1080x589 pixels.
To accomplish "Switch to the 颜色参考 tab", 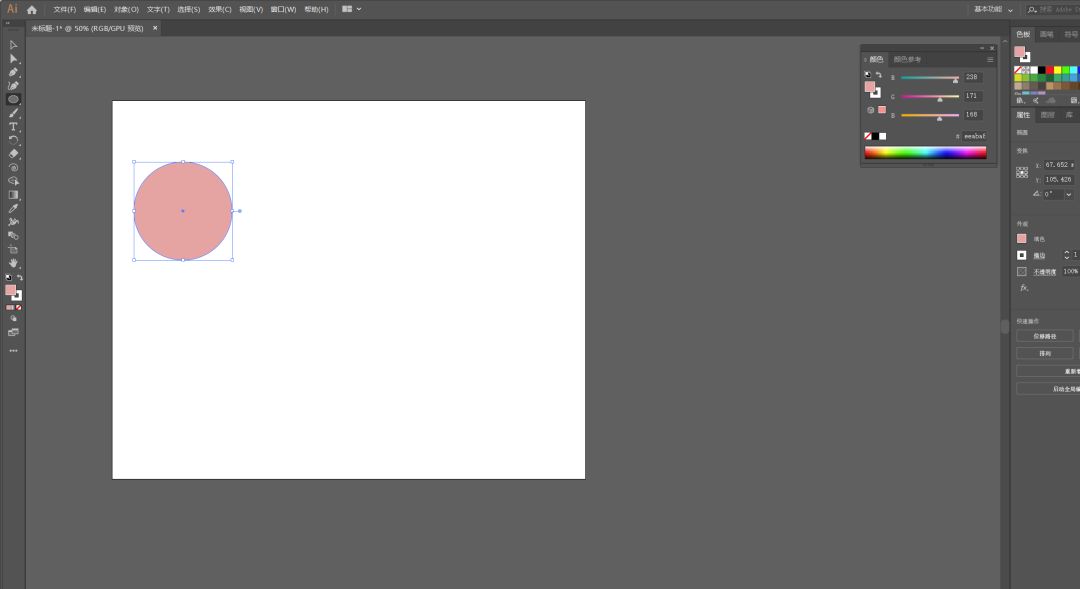I will [x=907, y=59].
